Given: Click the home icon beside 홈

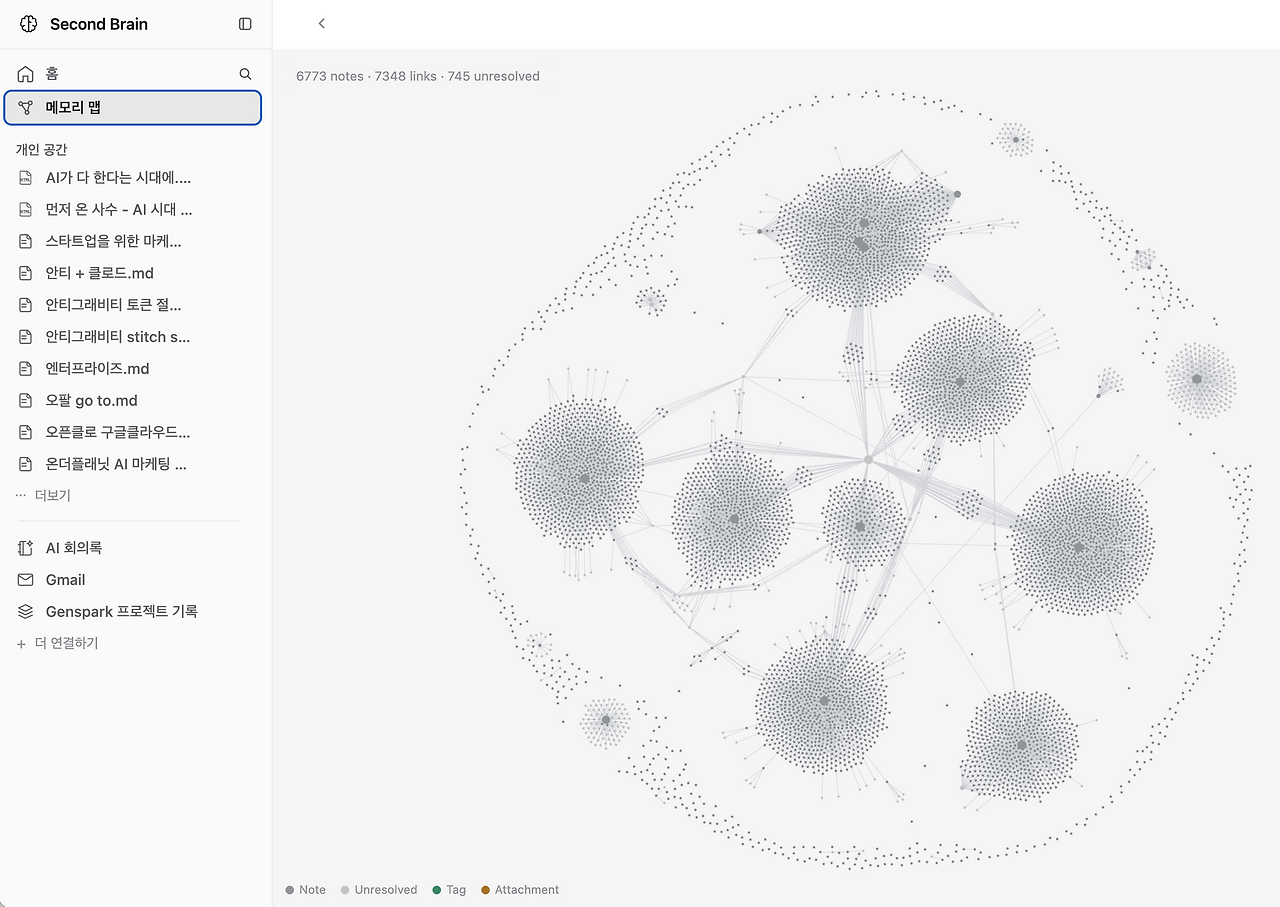Looking at the screenshot, I should (x=26, y=74).
